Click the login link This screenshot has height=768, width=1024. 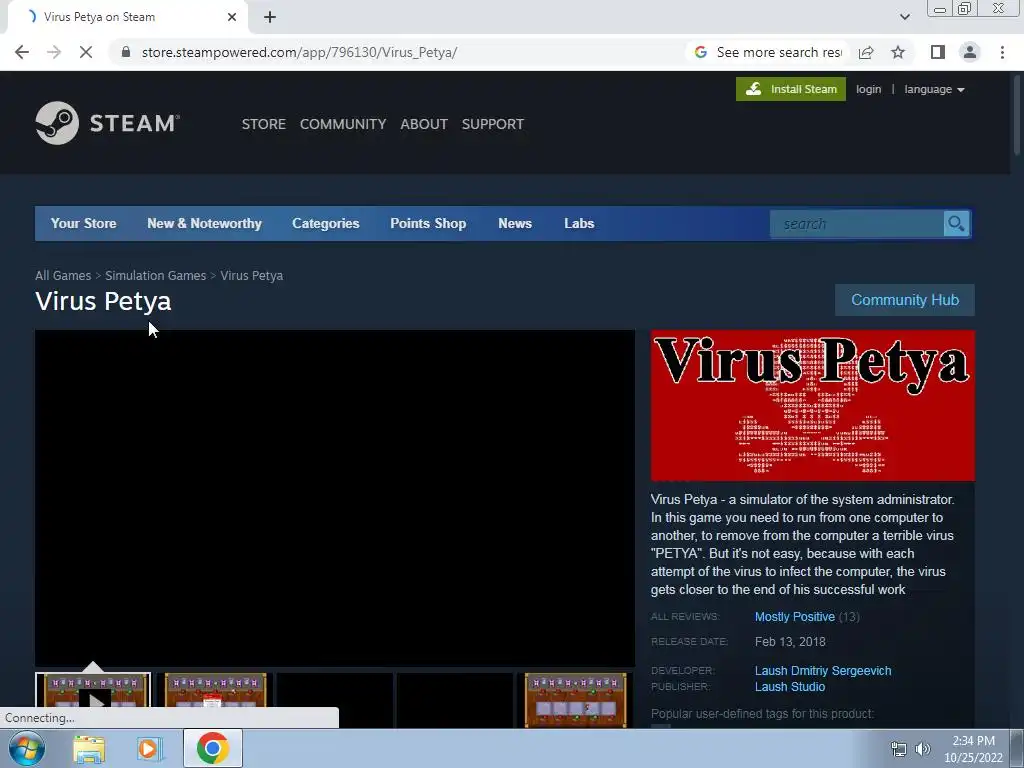coord(869,89)
